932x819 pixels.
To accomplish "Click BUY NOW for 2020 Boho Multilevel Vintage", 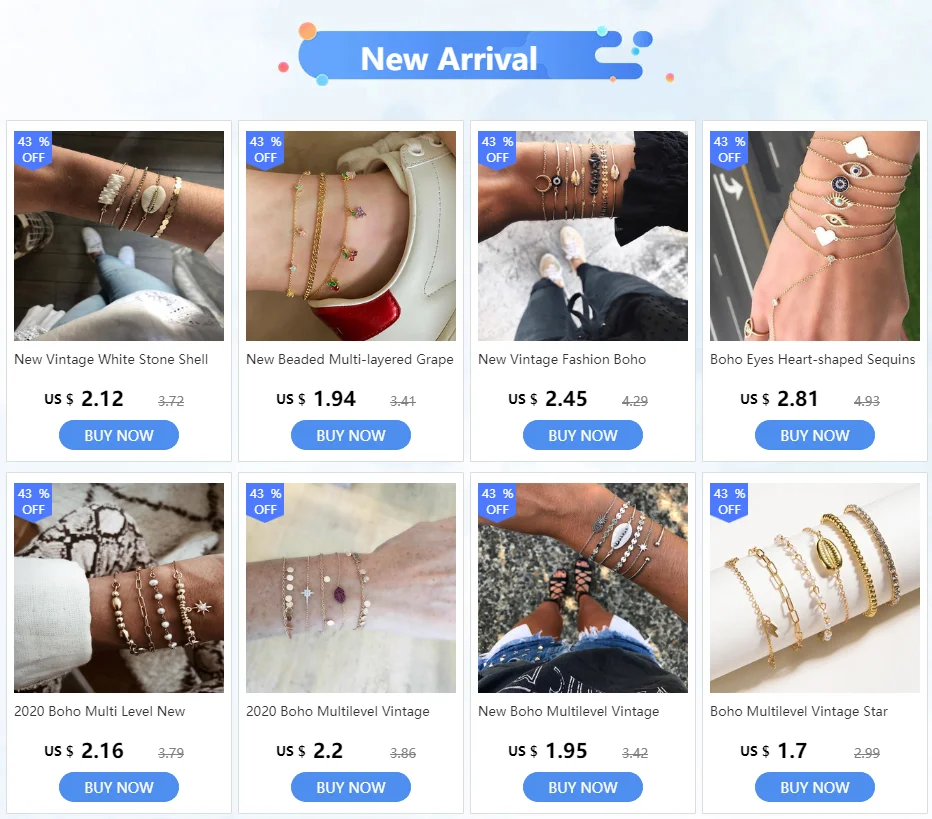I will [351, 787].
